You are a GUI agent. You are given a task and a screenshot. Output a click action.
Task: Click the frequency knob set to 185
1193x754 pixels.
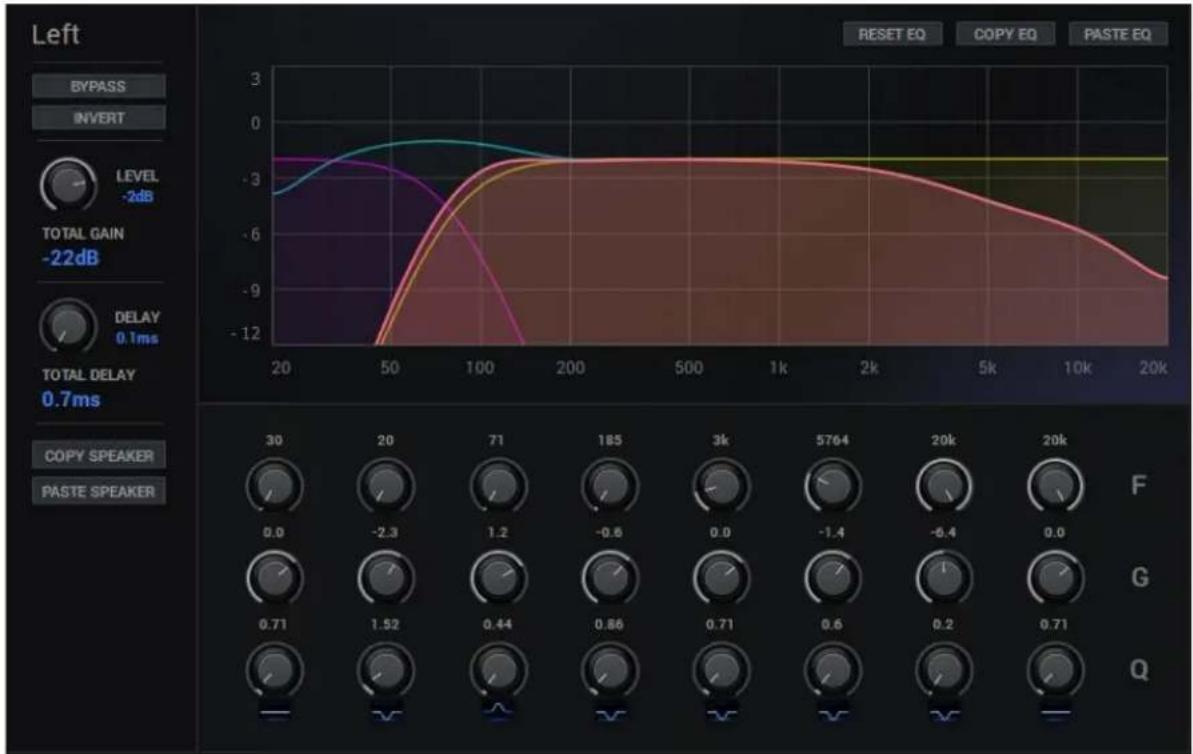609,485
